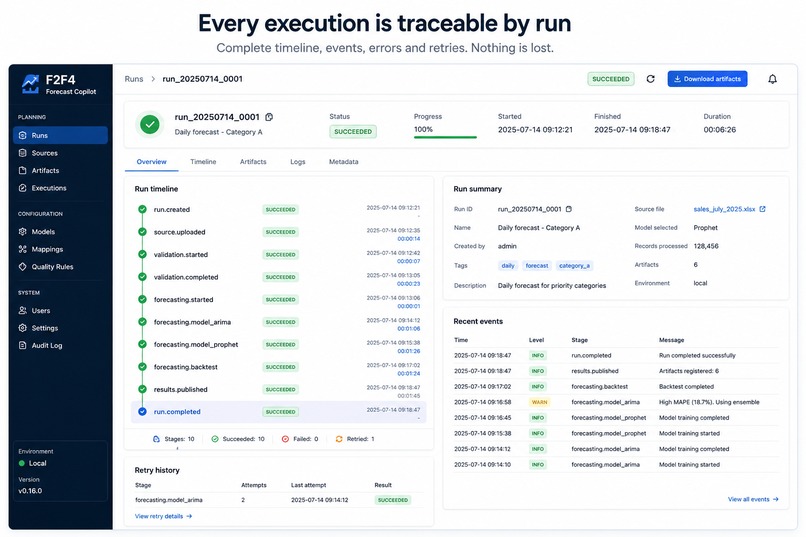Select results.published timeline row
The image size is (806, 537).
279,390
